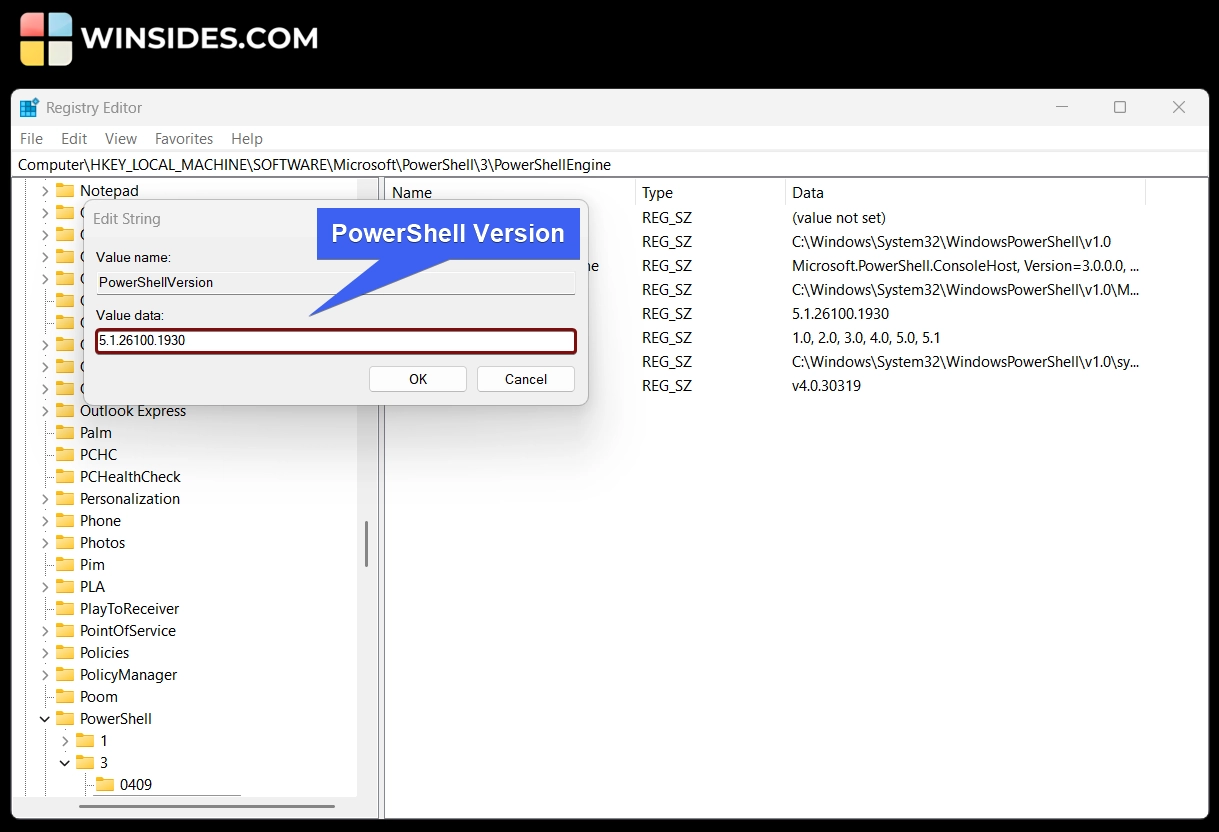Viewport: 1219px width, 832px height.
Task: Click the Registry Editor app icon in title bar
Action: (x=29, y=108)
